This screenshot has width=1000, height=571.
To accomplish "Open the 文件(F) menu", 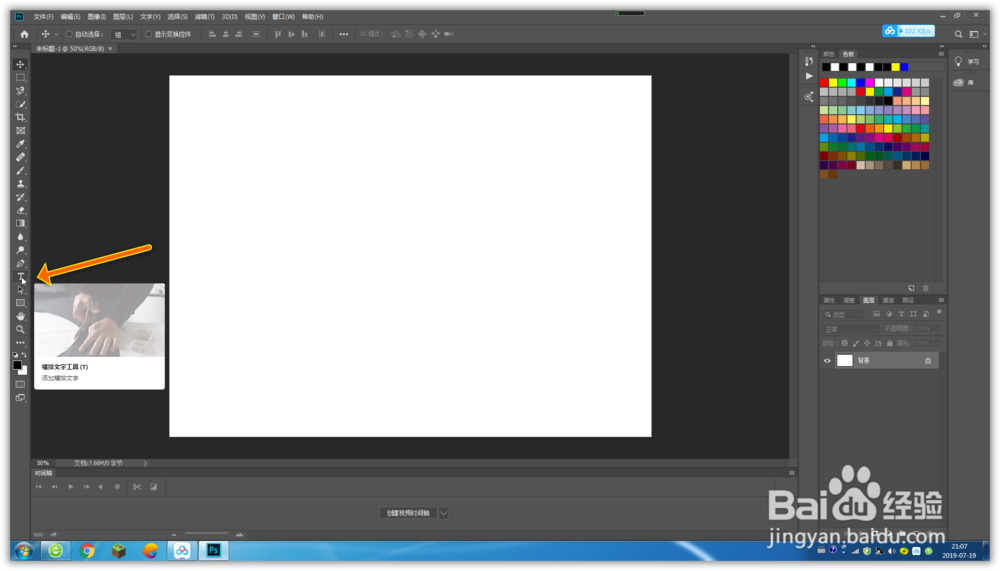I will coord(43,17).
